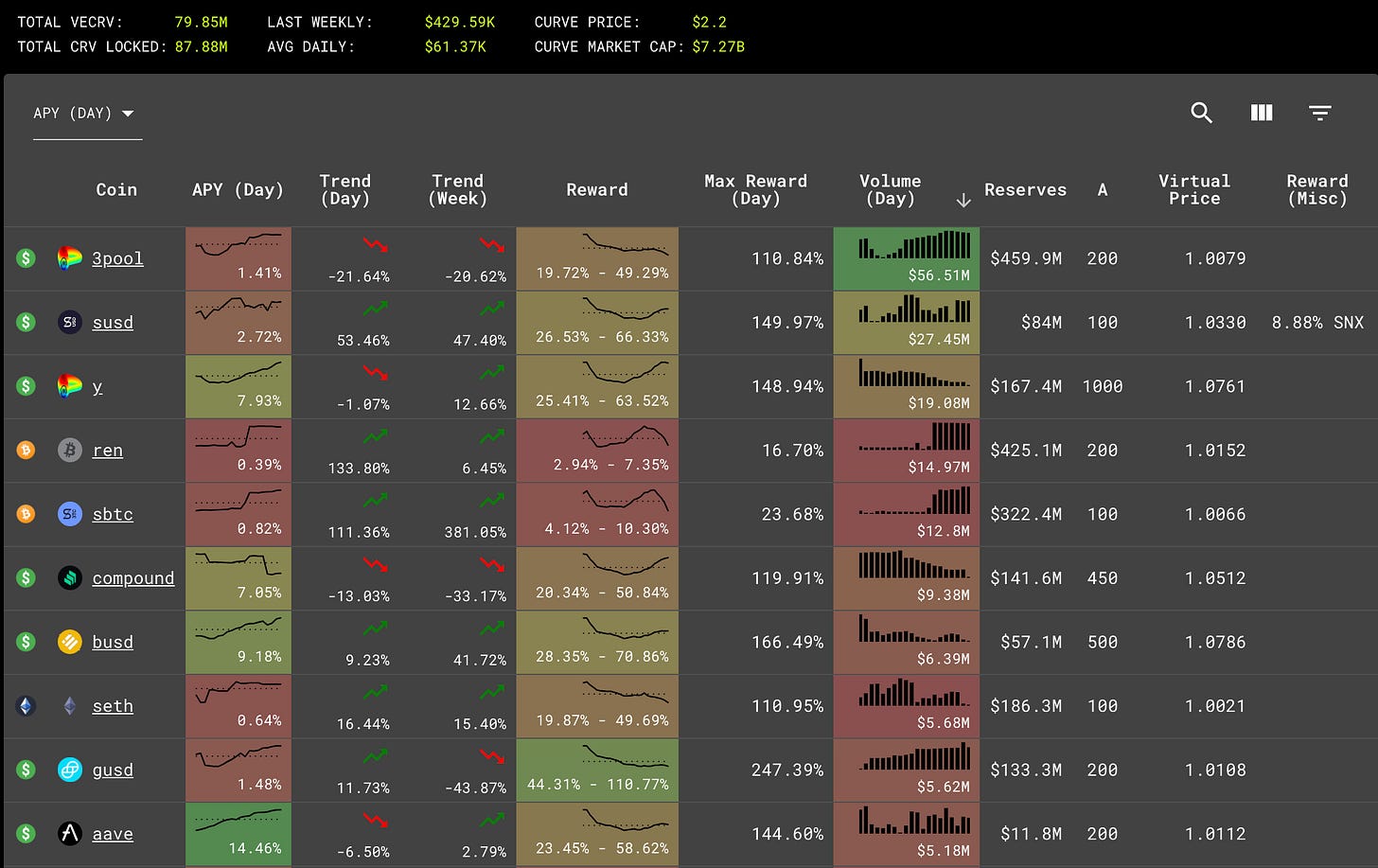Select the $429.59K last weekly value
Screen dimensions: 1378x868
click(460, 21)
